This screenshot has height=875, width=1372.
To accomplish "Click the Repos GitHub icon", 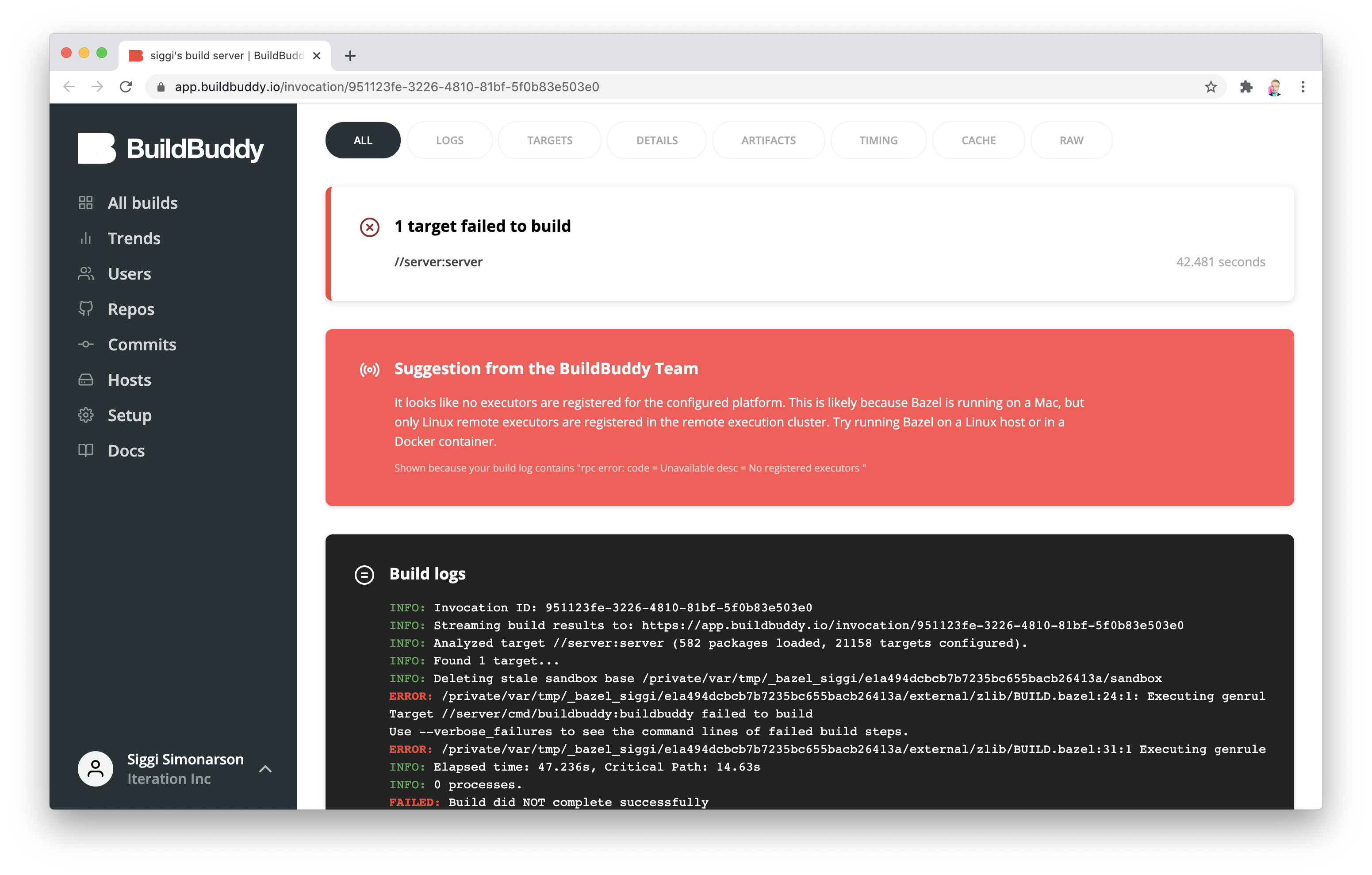I will click(85, 309).
